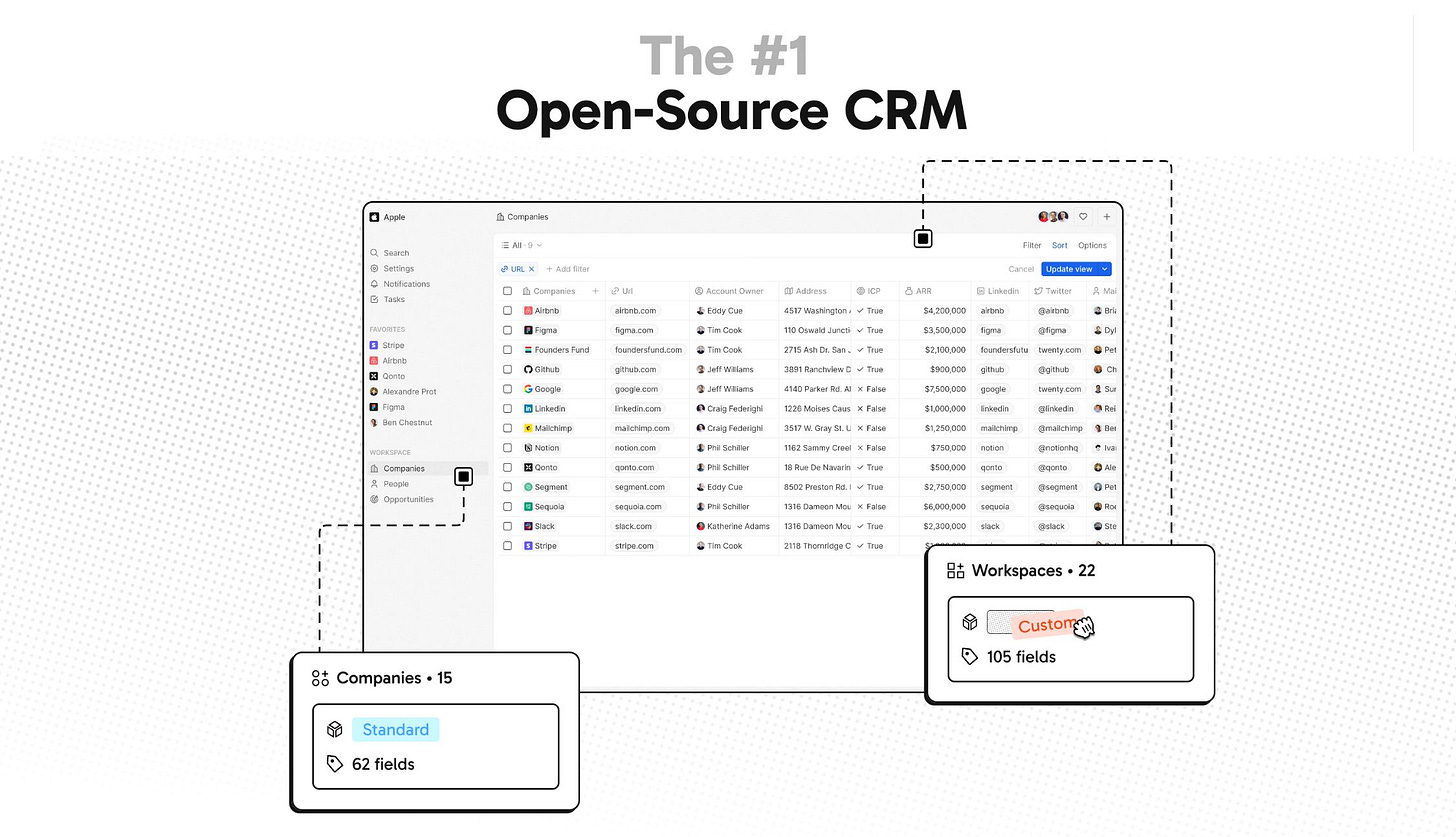
Task: Open the Airbnb company chip in table
Action: pyautogui.click(x=542, y=311)
